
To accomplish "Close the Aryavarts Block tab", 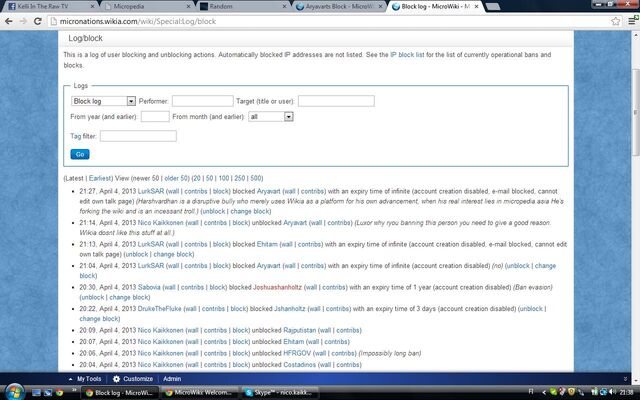I will point(380,7).
